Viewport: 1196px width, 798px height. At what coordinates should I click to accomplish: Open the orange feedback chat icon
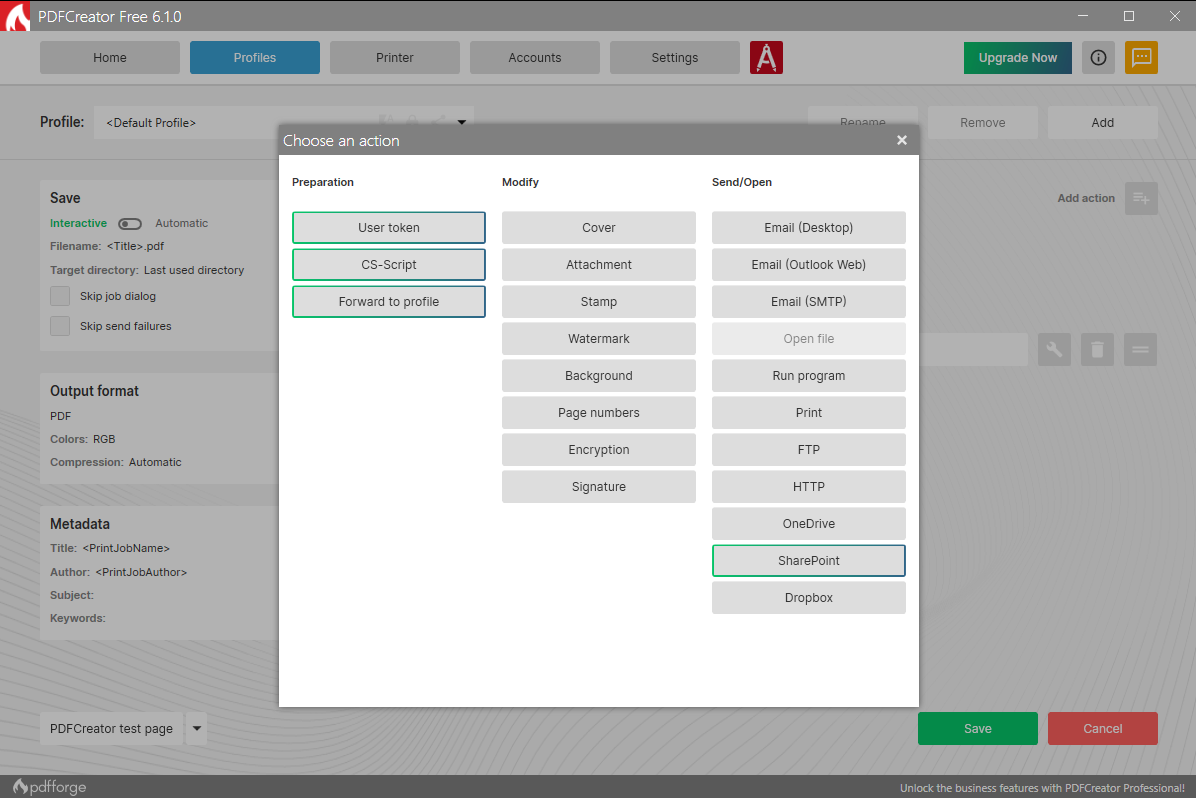pos(1141,58)
